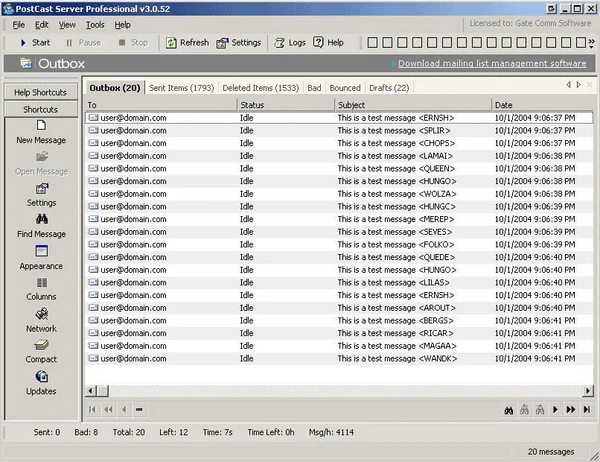Open the Network shortcut
The width and height of the screenshot is (600, 462).
pyautogui.click(x=41, y=321)
